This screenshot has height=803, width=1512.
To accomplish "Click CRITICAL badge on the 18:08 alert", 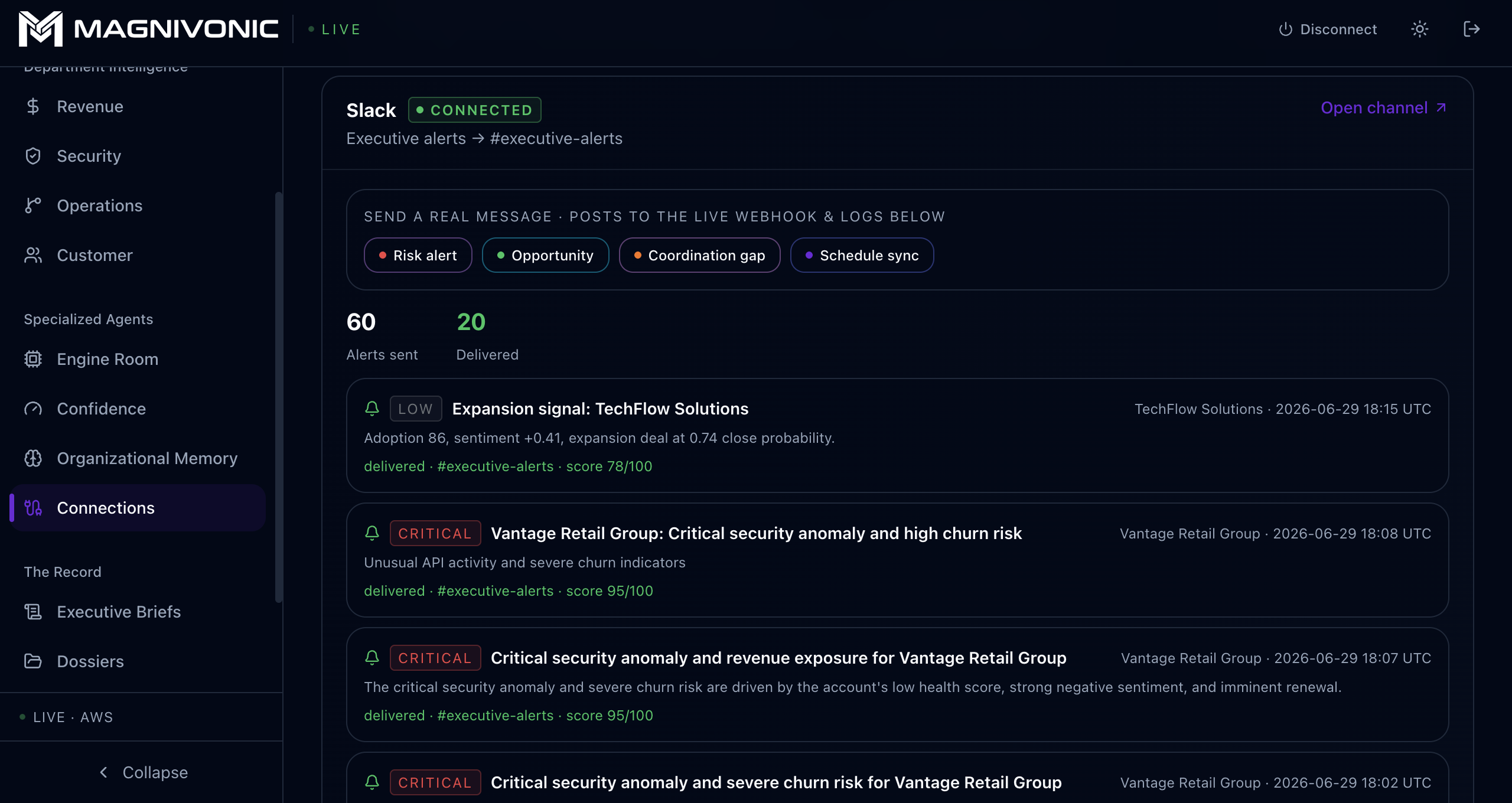I will pos(435,533).
